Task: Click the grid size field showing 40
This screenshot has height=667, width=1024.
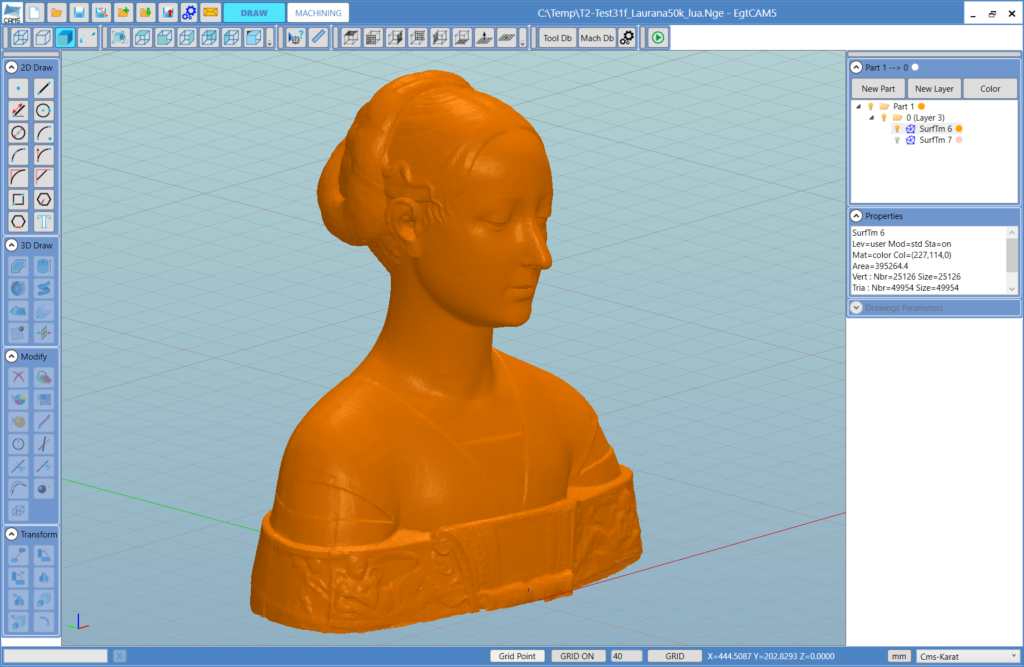Action: pos(625,656)
